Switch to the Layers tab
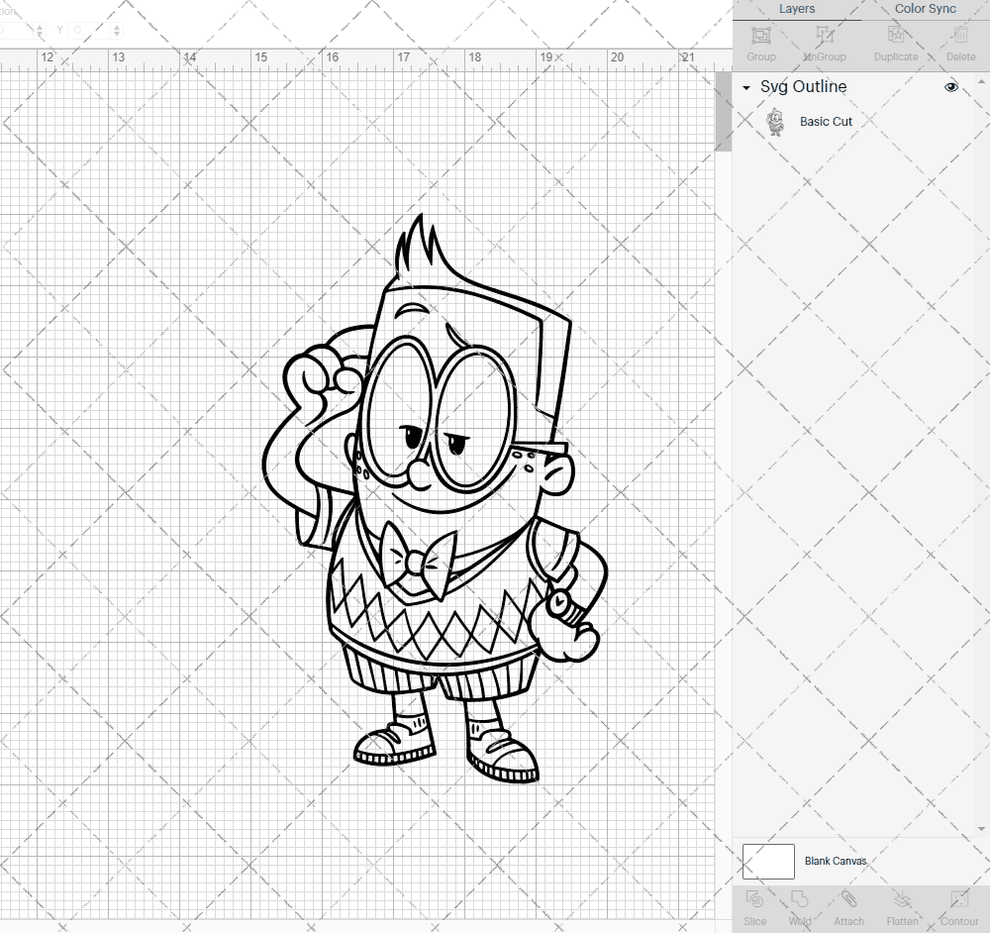 coord(797,9)
